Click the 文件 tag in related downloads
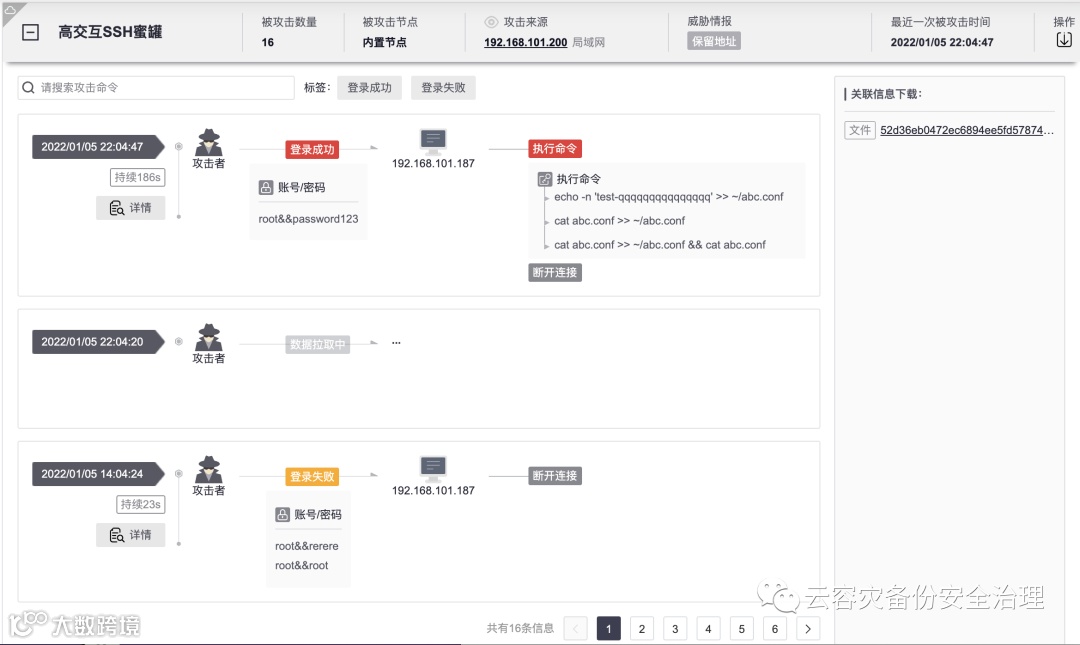The height and width of the screenshot is (645, 1080). (x=860, y=130)
